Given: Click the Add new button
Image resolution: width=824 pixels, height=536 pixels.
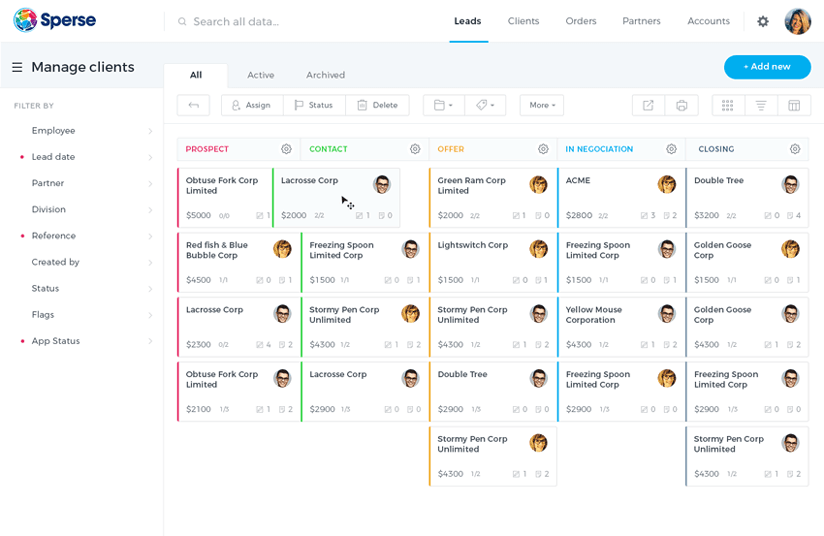Looking at the screenshot, I should pyautogui.click(x=767, y=67).
